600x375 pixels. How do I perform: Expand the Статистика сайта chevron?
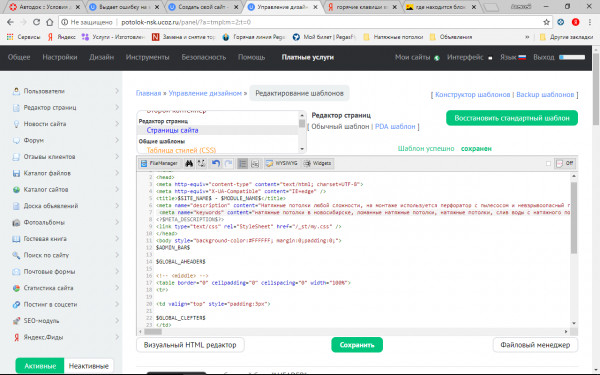point(117,288)
